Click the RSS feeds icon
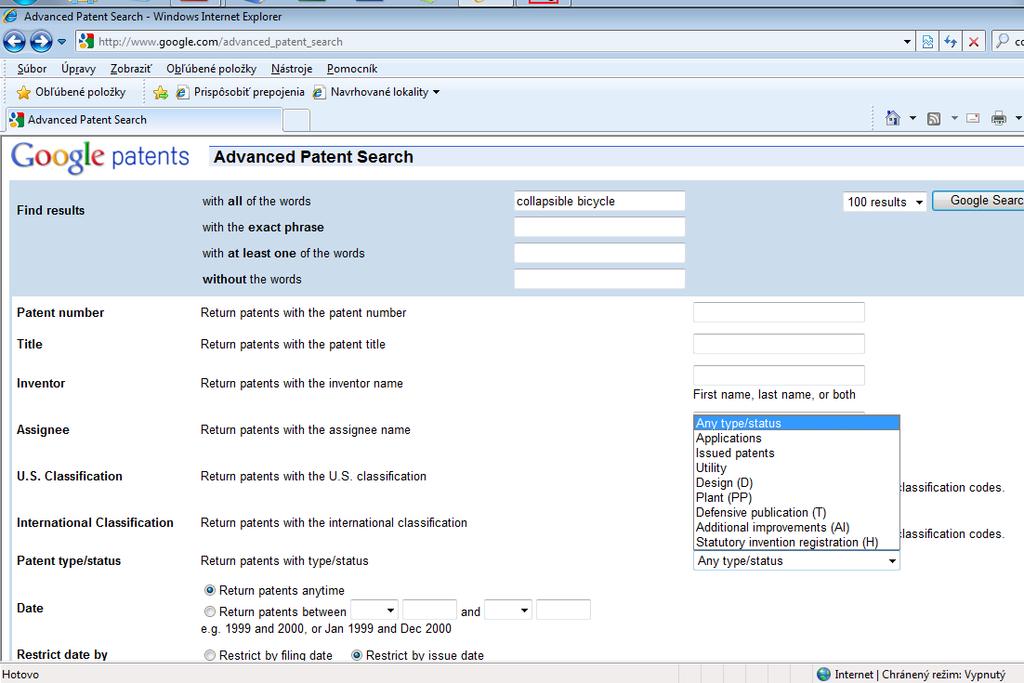Image resolution: width=1024 pixels, height=683 pixels. click(x=934, y=118)
